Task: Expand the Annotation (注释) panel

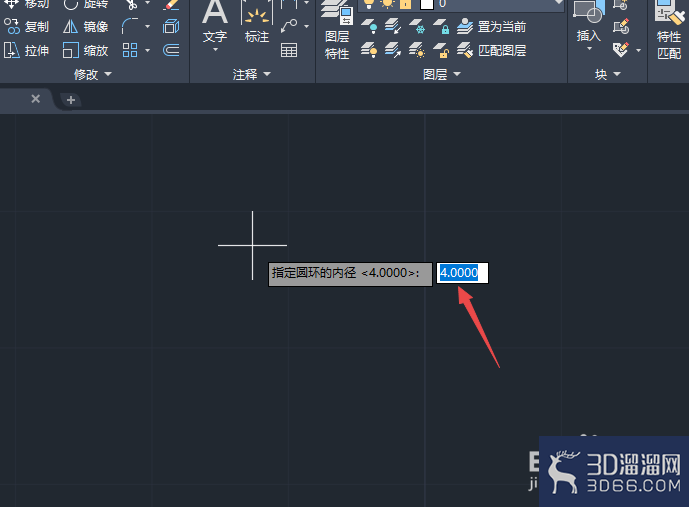Action: pos(252,74)
